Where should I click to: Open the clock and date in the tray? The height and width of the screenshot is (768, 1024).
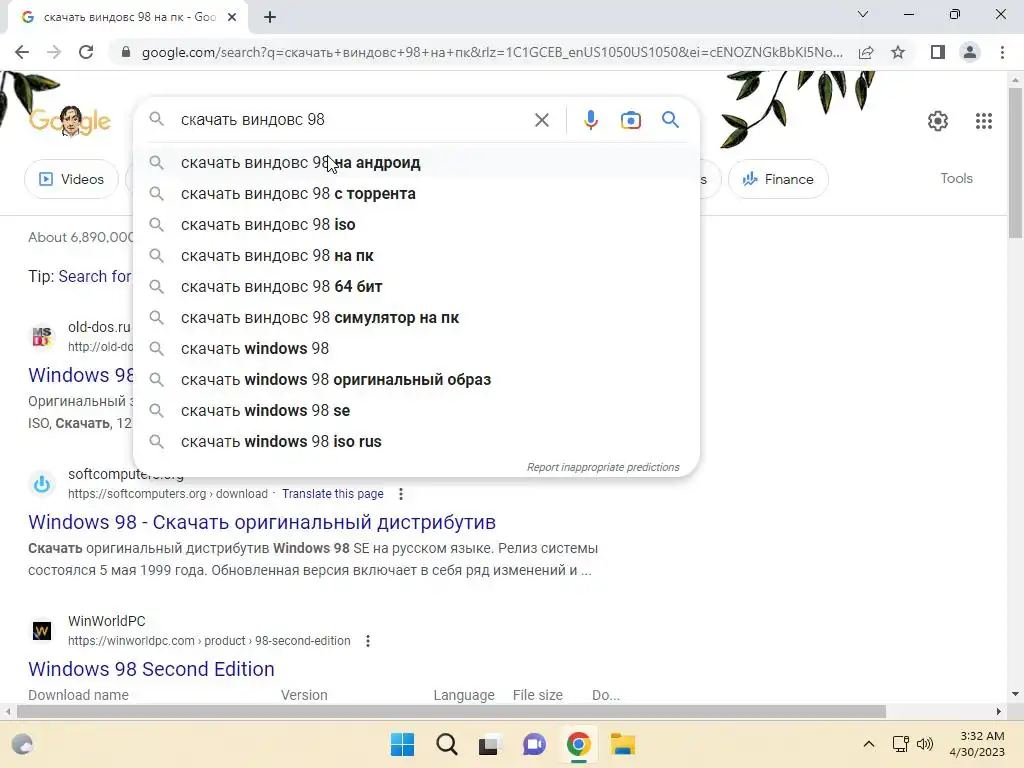(977, 744)
